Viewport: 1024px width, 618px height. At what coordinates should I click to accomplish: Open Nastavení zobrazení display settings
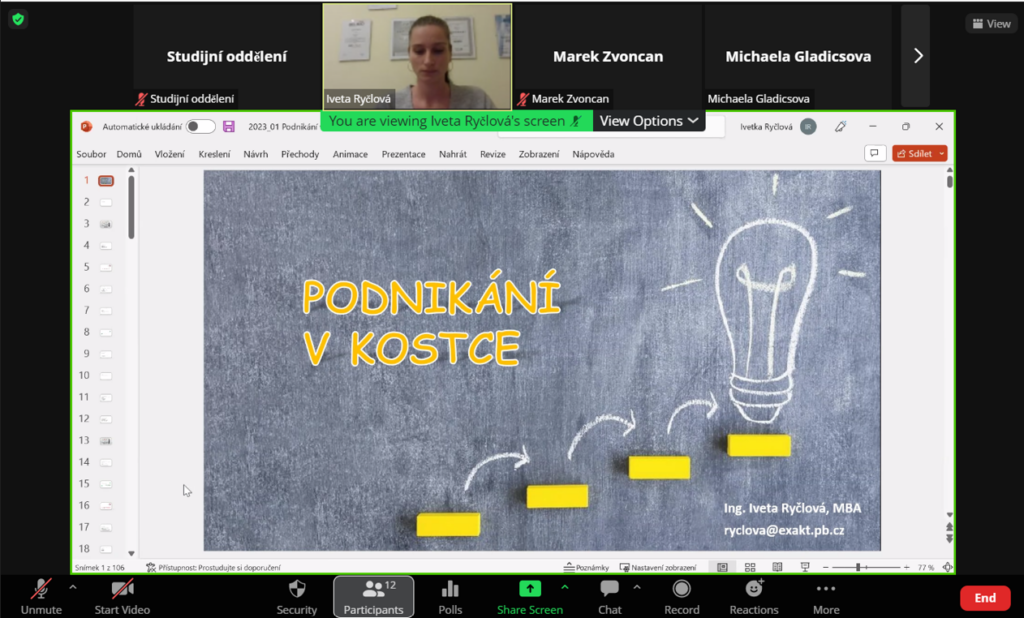coord(658,568)
